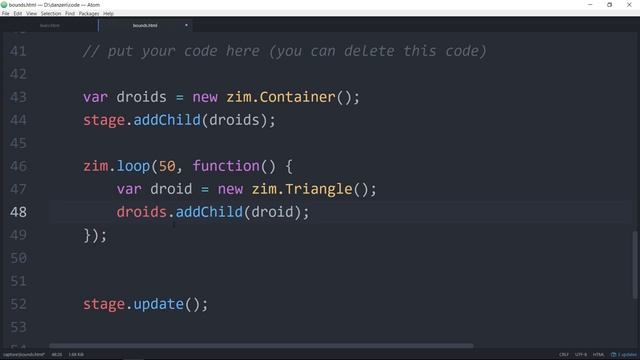Click the modified dot on bounds.html tab
The width and height of the screenshot is (640, 360).
point(186,25)
